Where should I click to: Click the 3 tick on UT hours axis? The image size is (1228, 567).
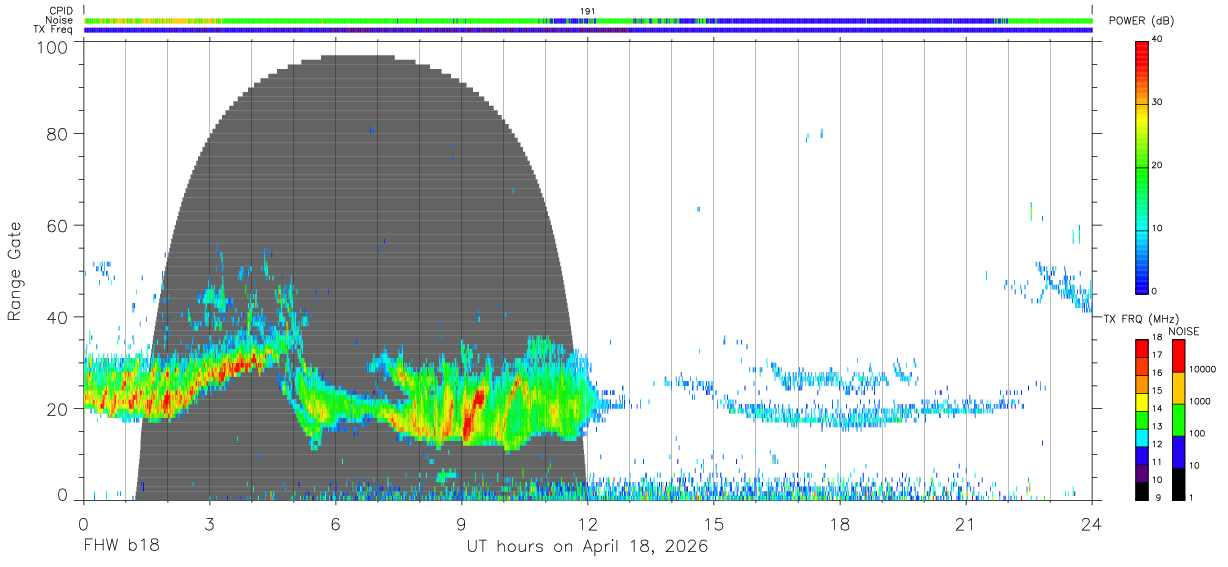[x=210, y=524]
